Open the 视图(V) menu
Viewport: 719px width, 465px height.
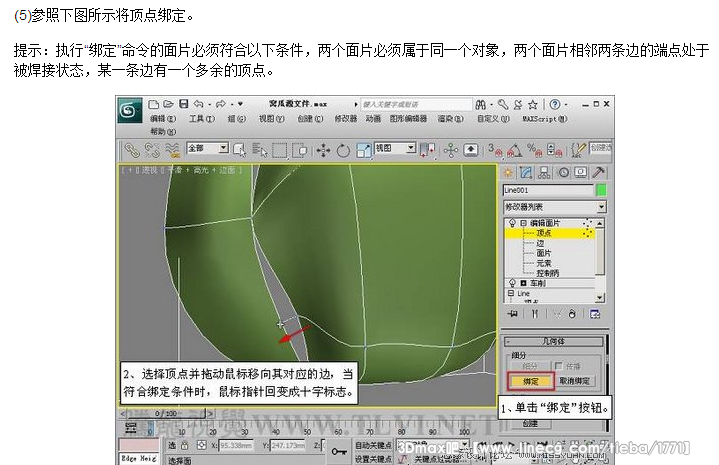click(x=271, y=119)
